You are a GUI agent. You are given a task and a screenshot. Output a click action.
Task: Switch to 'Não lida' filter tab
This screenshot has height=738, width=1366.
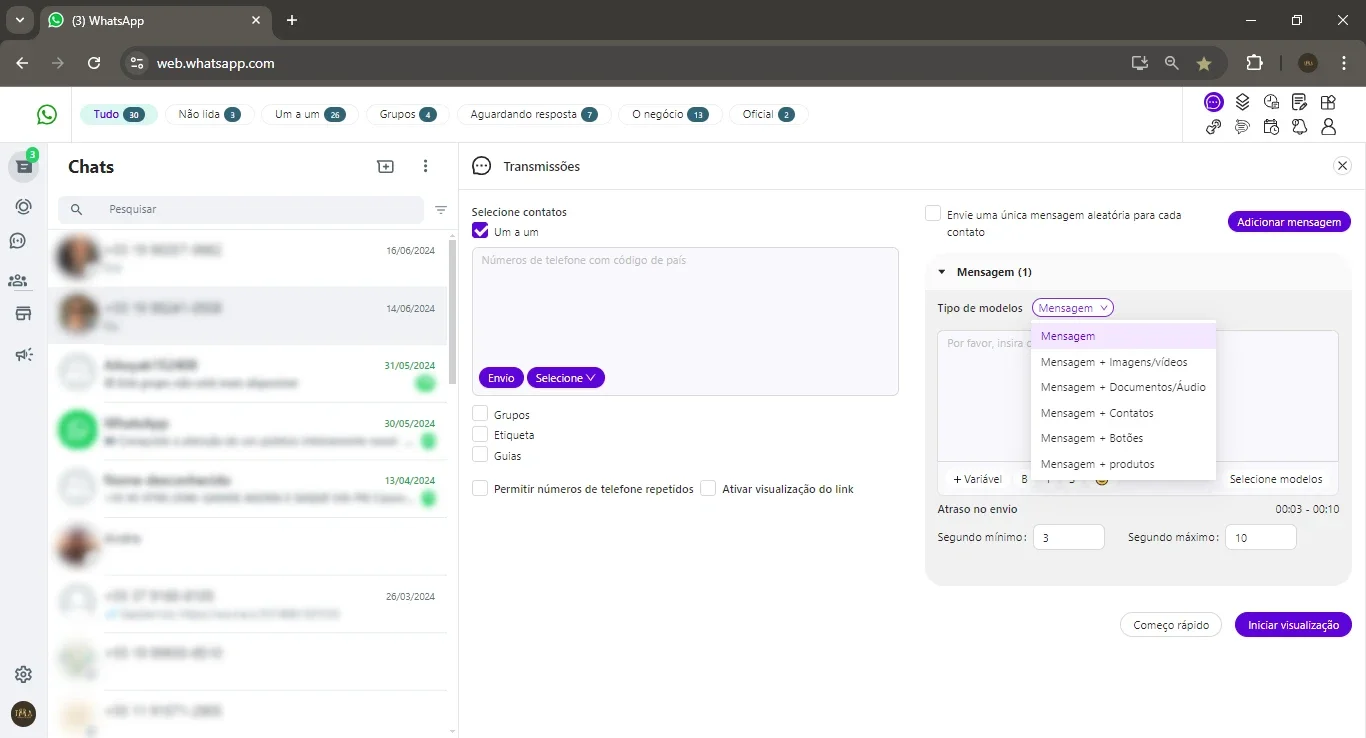tap(209, 114)
